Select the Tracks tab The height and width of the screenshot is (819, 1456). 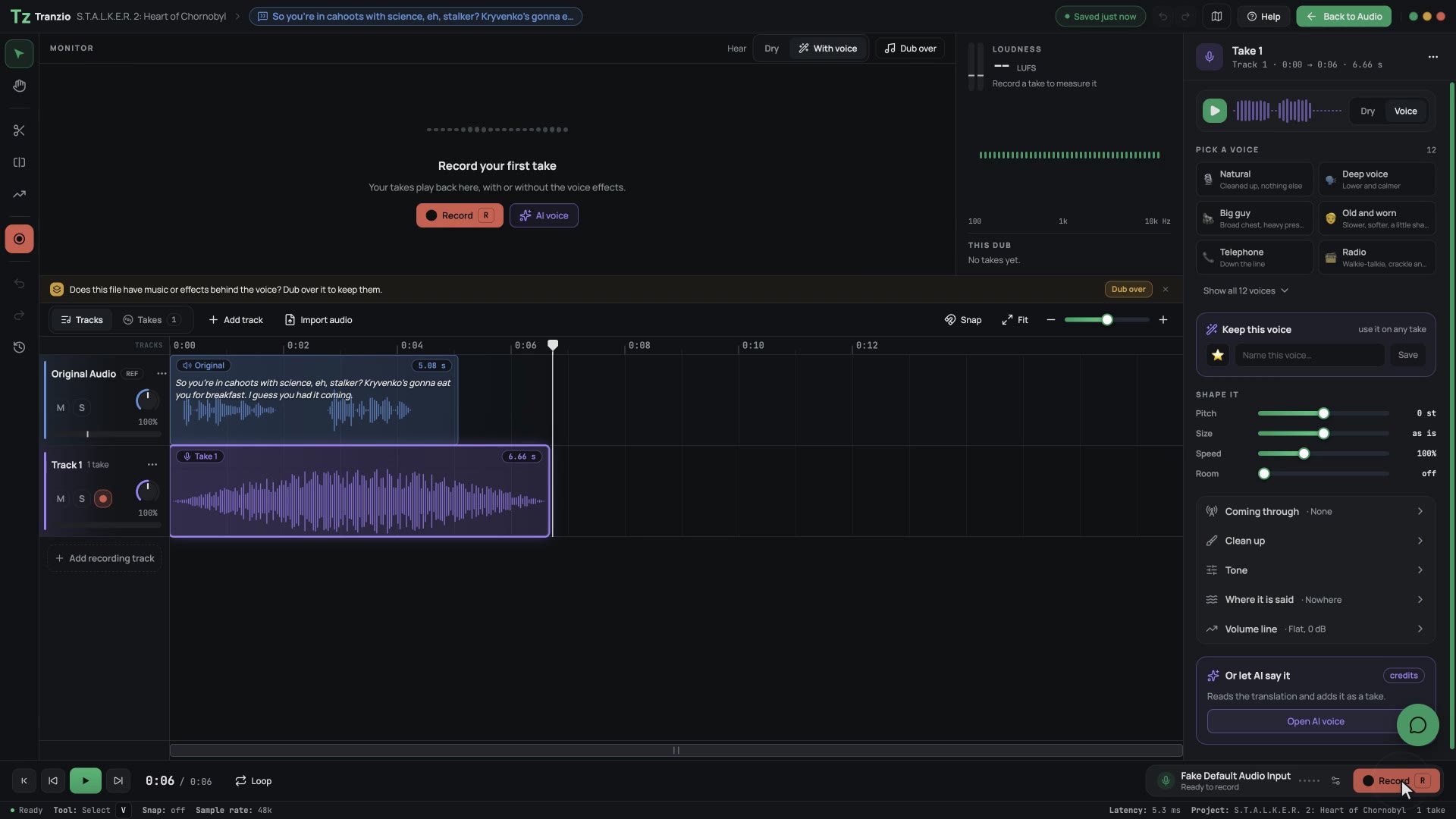82,320
